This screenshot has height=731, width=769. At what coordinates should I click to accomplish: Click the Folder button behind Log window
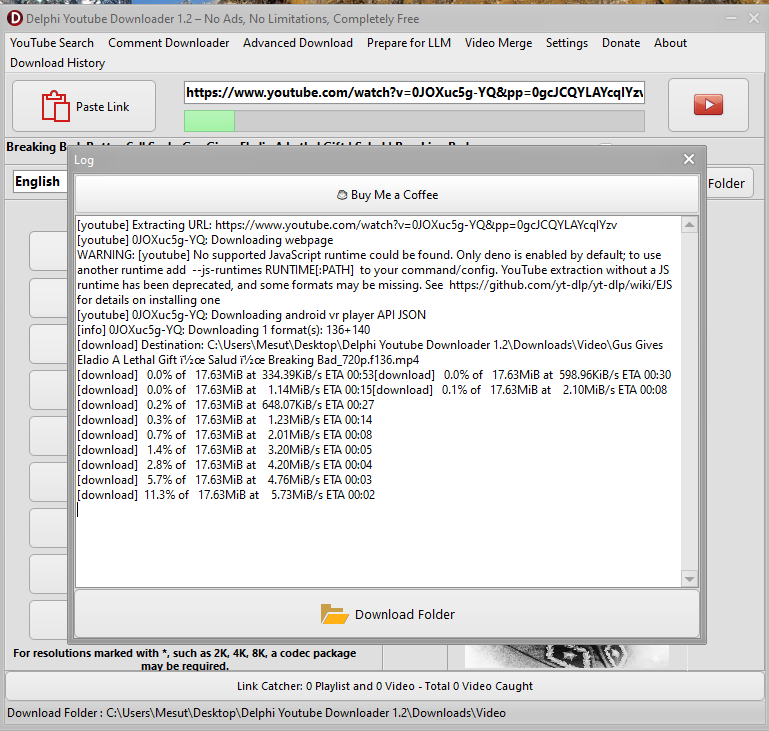(729, 183)
